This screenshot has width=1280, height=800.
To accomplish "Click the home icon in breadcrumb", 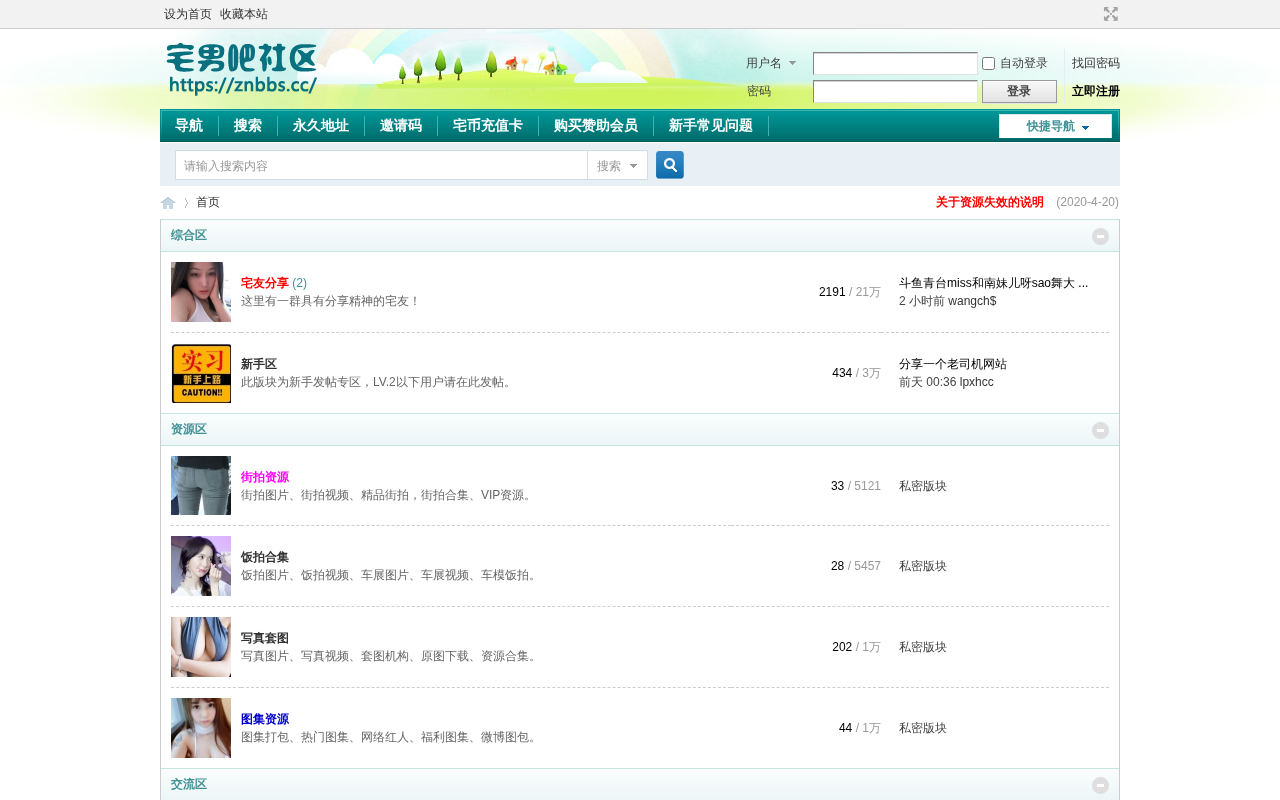I will (168, 203).
